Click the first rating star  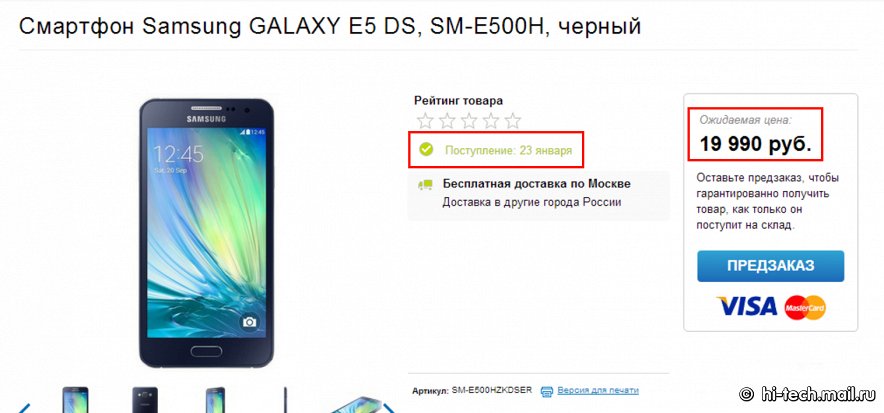click(425, 120)
